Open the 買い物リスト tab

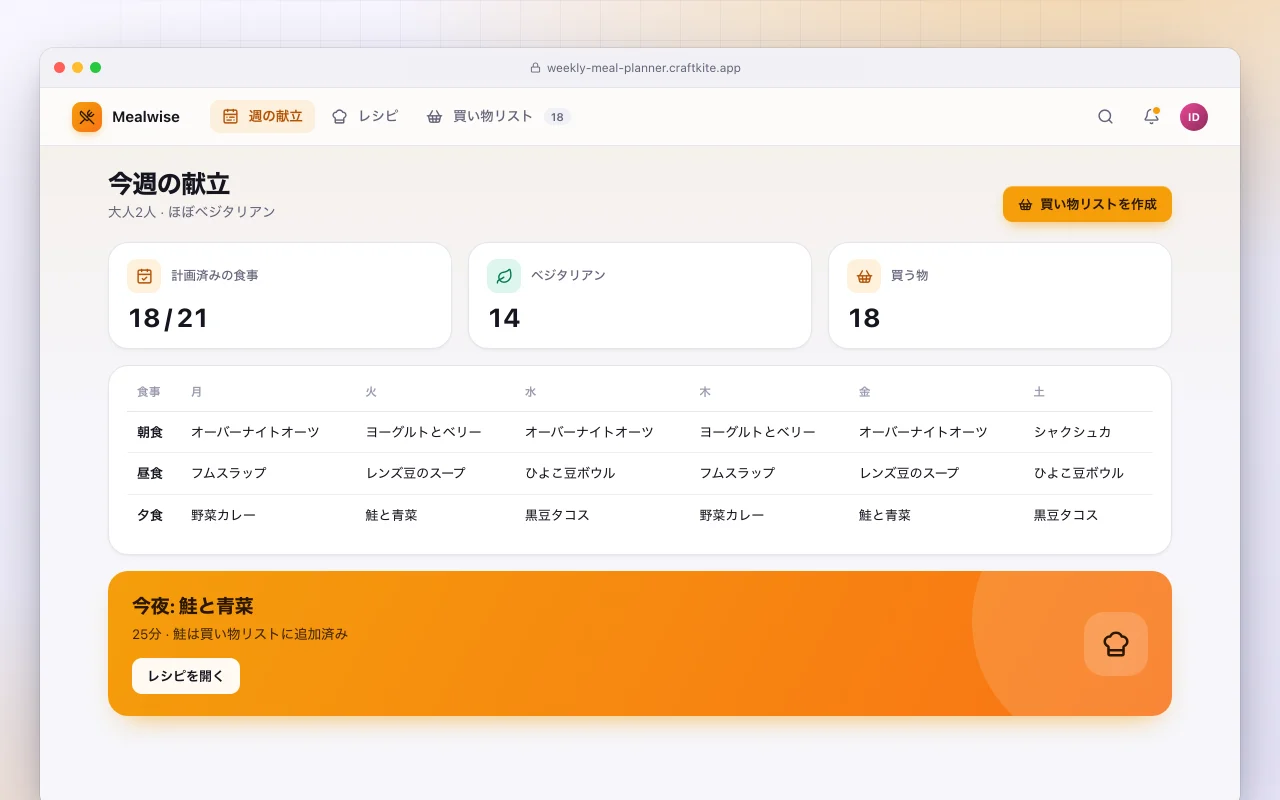click(497, 117)
